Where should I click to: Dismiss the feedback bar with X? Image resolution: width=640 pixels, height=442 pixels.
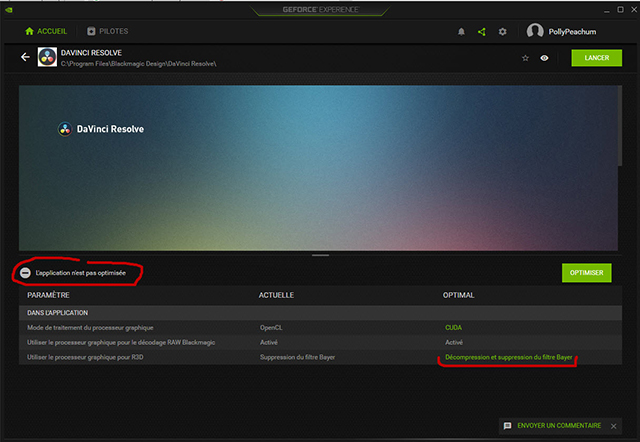613,426
